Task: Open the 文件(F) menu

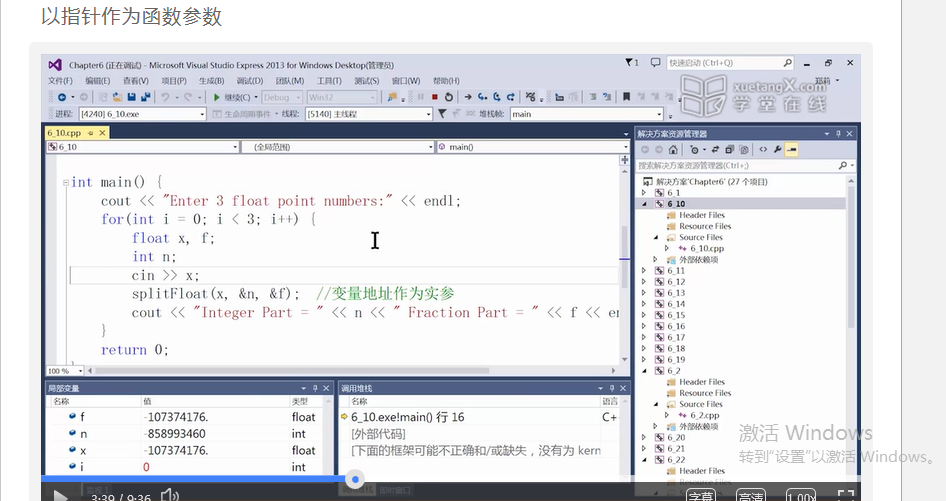Action: tap(60, 81)
